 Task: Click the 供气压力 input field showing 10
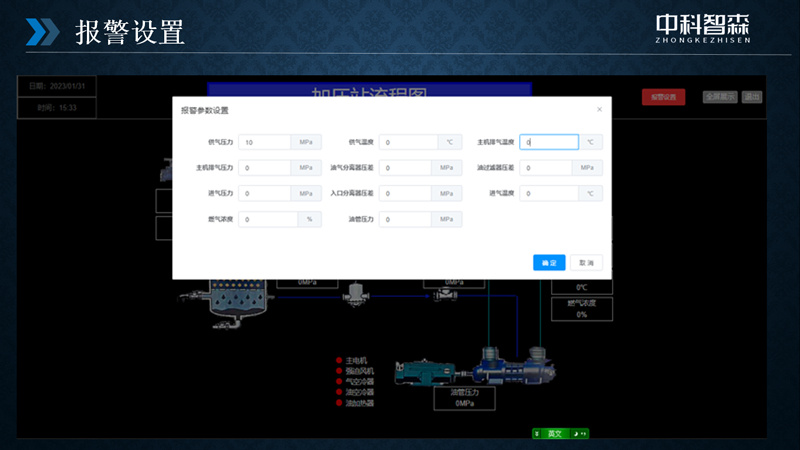coord(264,142)
